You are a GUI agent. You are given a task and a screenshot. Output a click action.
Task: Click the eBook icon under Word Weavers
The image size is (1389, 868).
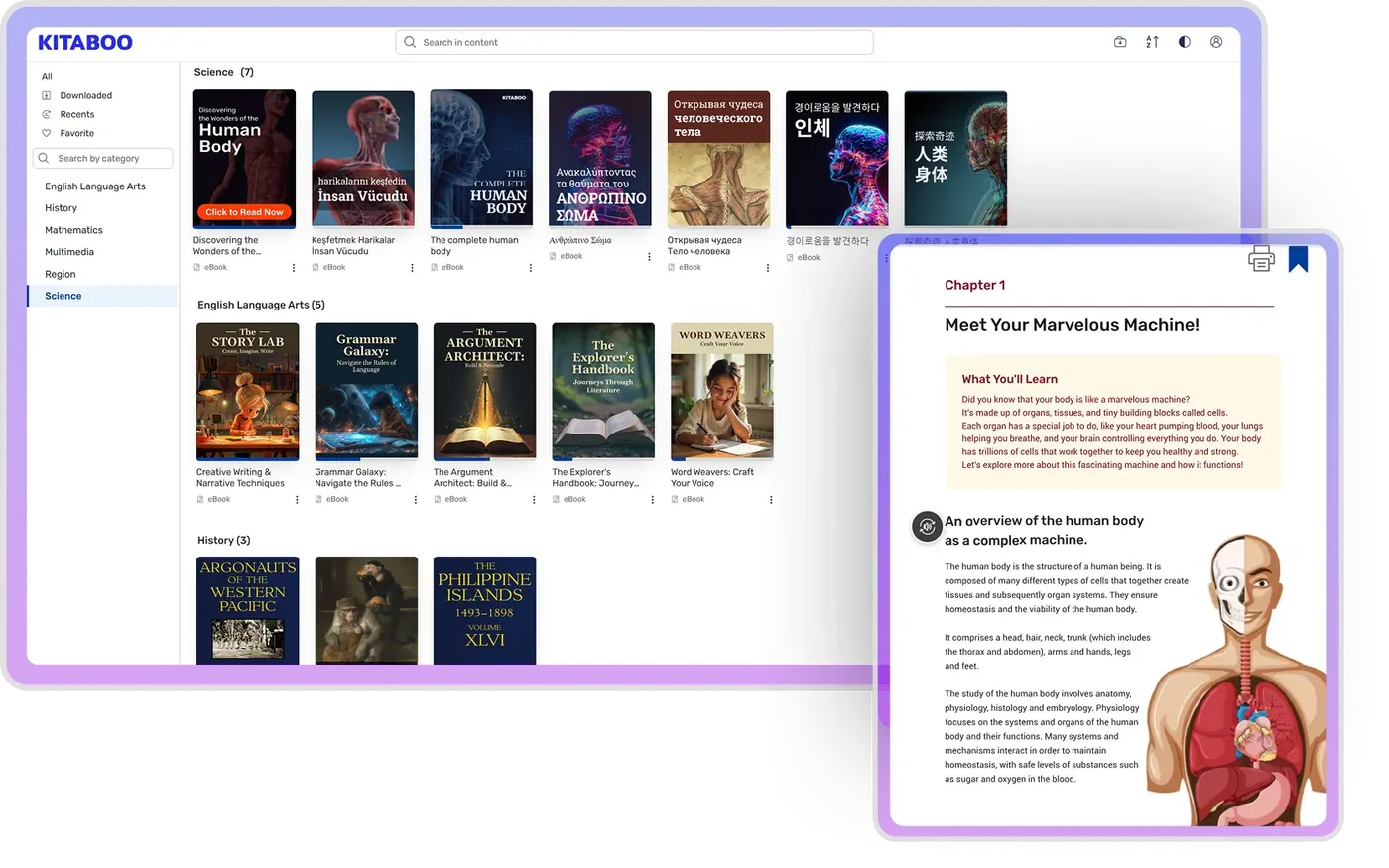(674, 499)
